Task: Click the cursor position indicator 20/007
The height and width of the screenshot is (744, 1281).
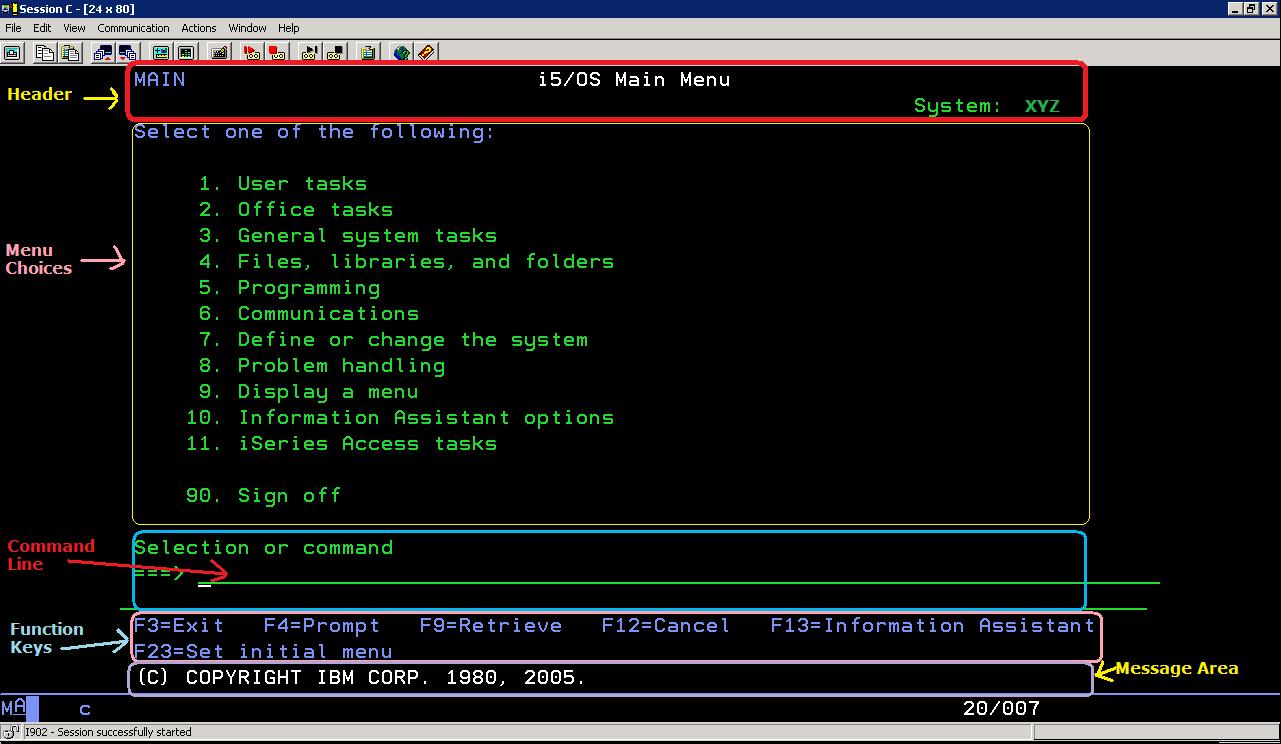Action: [x=1001, y=709]
